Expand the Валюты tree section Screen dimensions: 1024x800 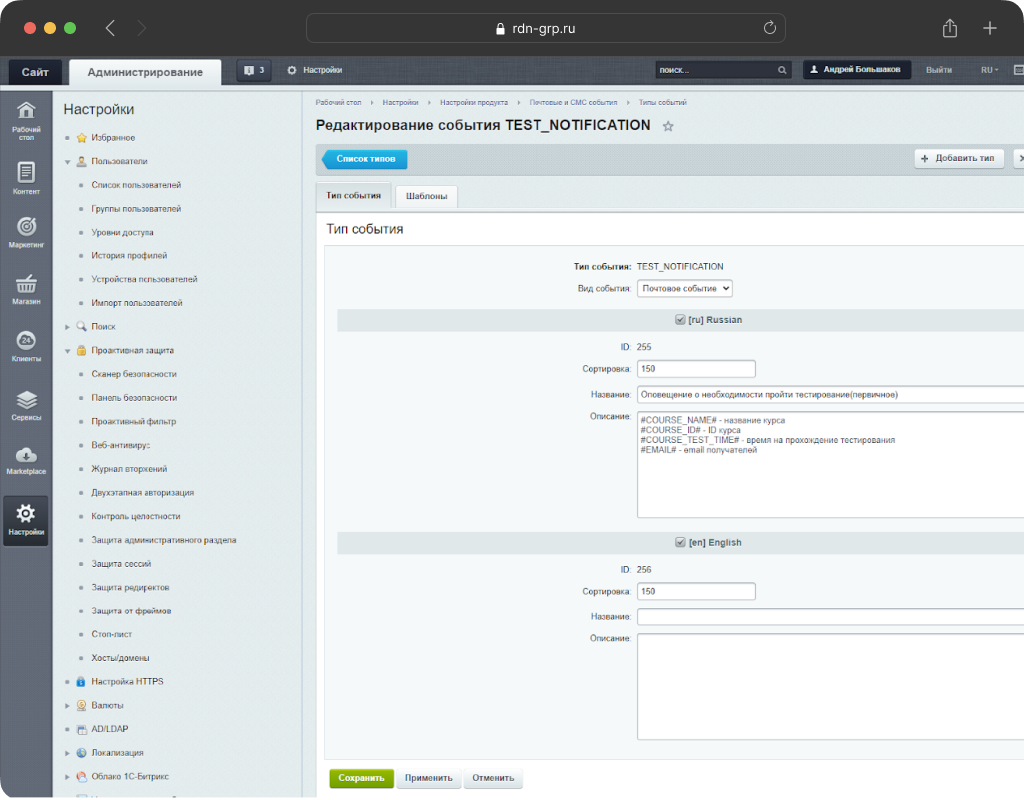tap(68, 706)
